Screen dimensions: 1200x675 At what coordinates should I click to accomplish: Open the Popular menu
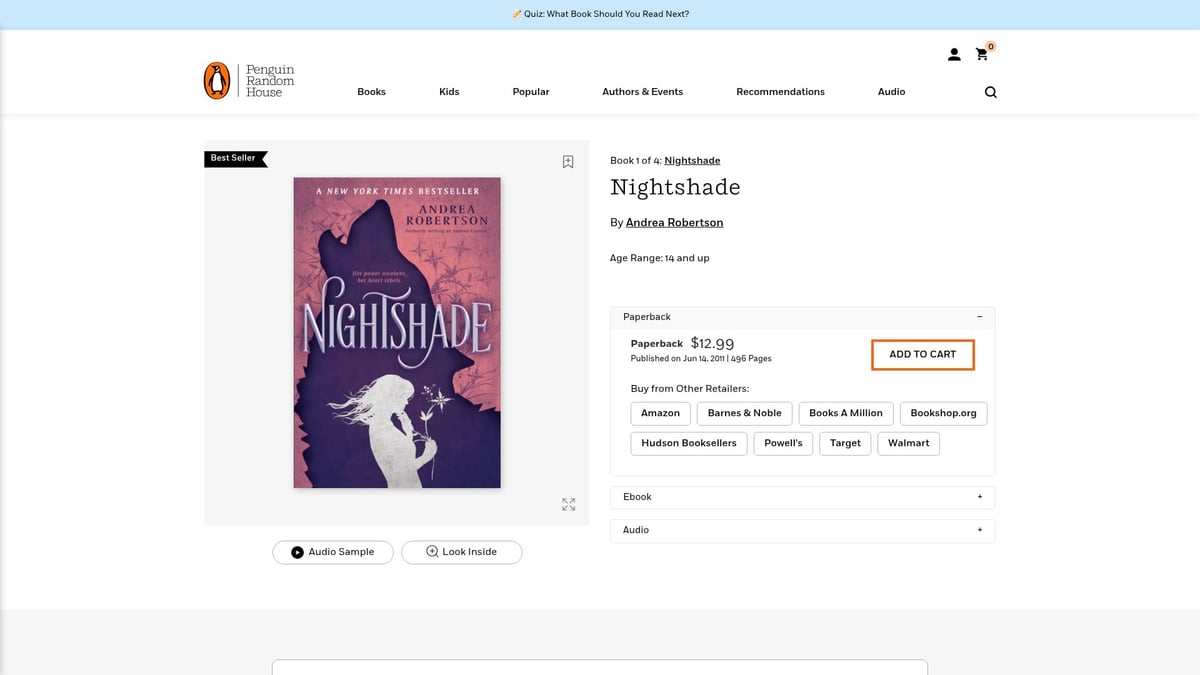point(531,92)
